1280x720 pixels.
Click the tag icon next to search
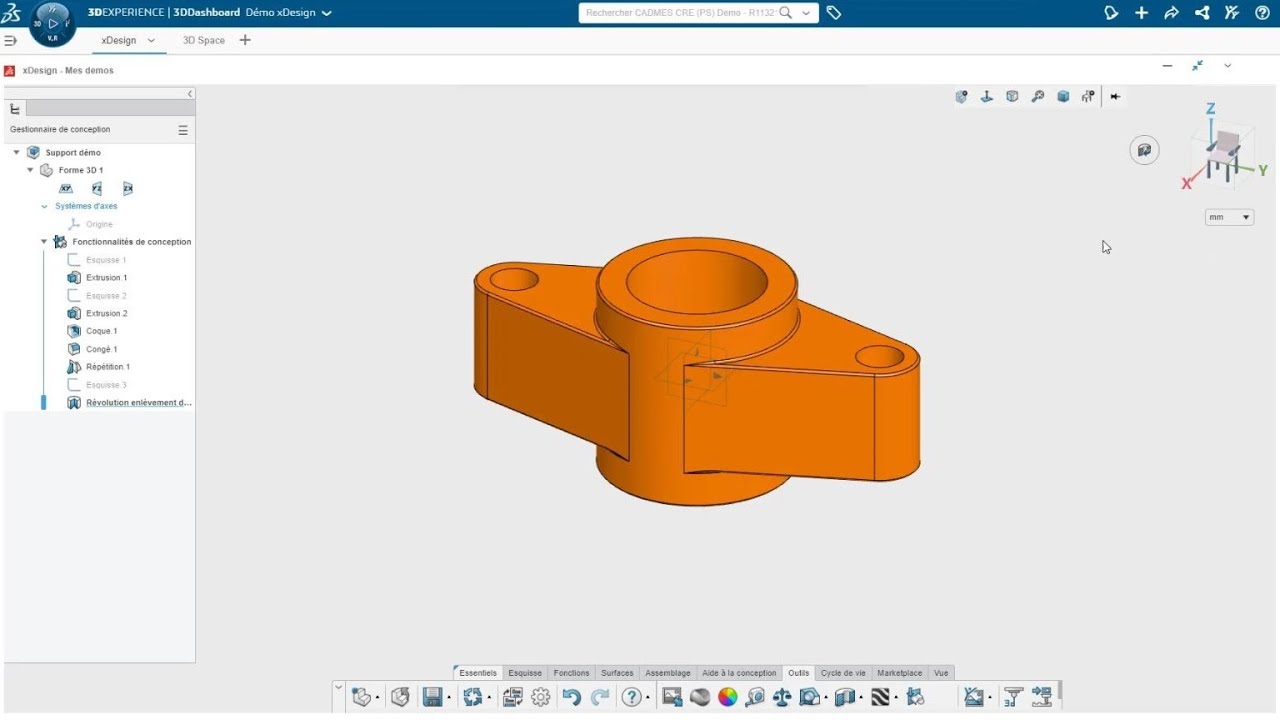click(x=834, y=13)
